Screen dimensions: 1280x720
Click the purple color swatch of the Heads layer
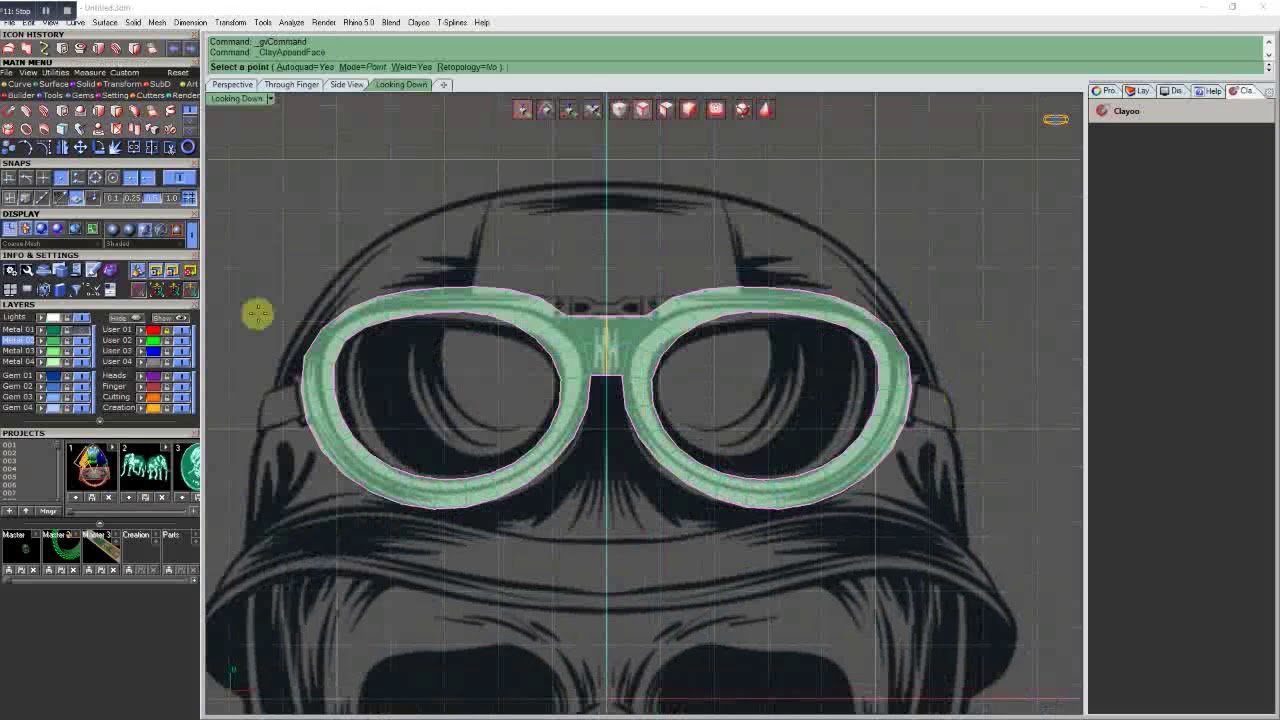click(153, 375)
